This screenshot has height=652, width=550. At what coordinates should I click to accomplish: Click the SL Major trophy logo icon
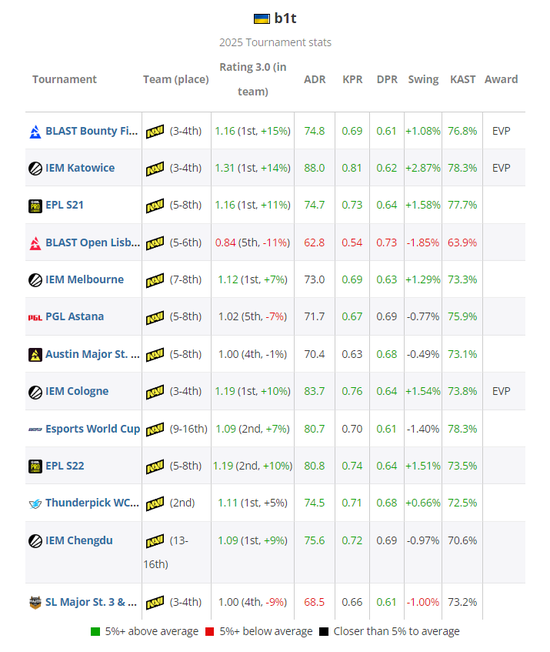point(35,602)
